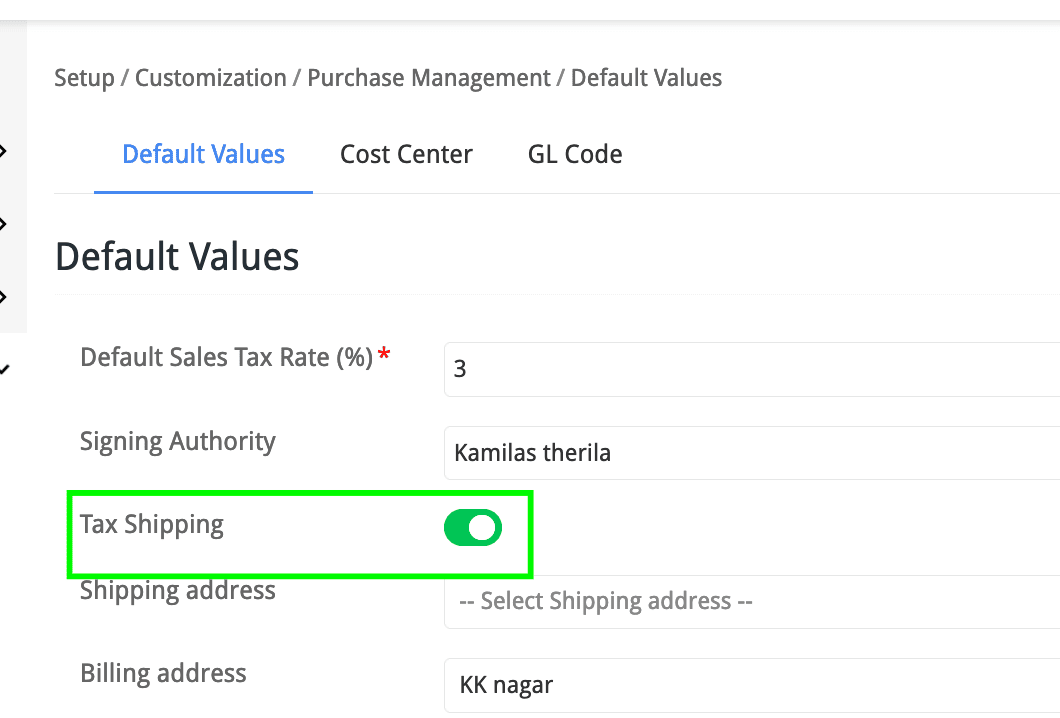Select the blue Default Values tab
This screenshot has width=1060, height=718.
pos(203,155)
